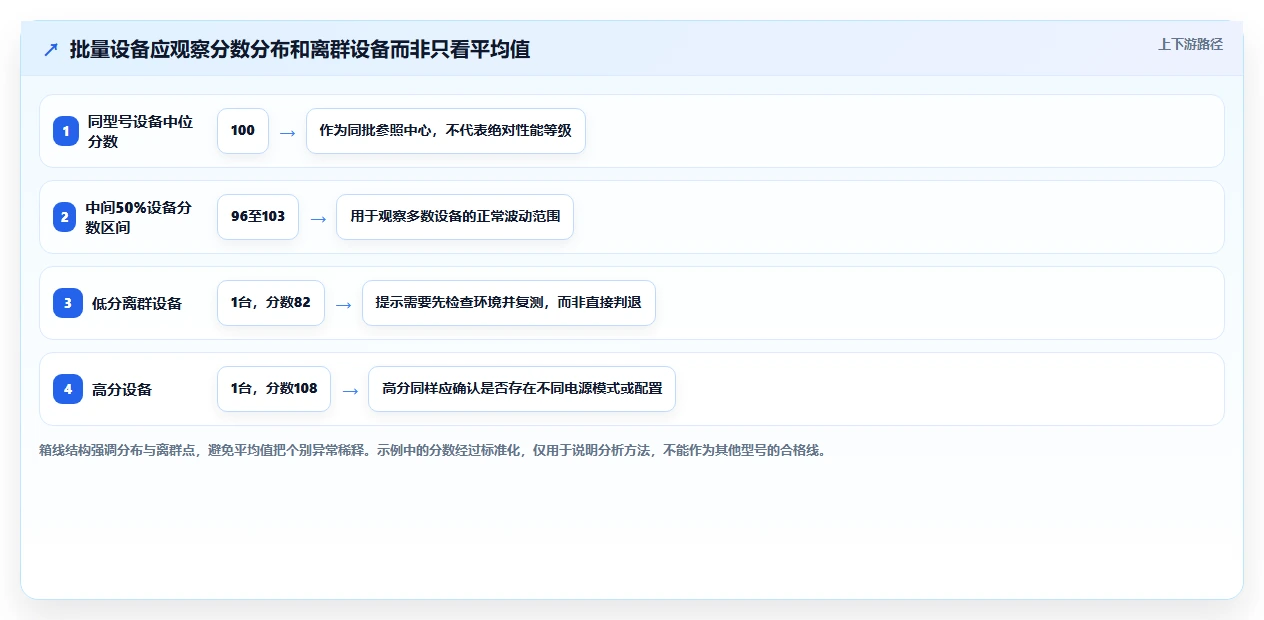Click the arrow after 1台，分数82
Image resolution: width=1264 pixels, height=620 pixels.
click(x=343, y=304)
